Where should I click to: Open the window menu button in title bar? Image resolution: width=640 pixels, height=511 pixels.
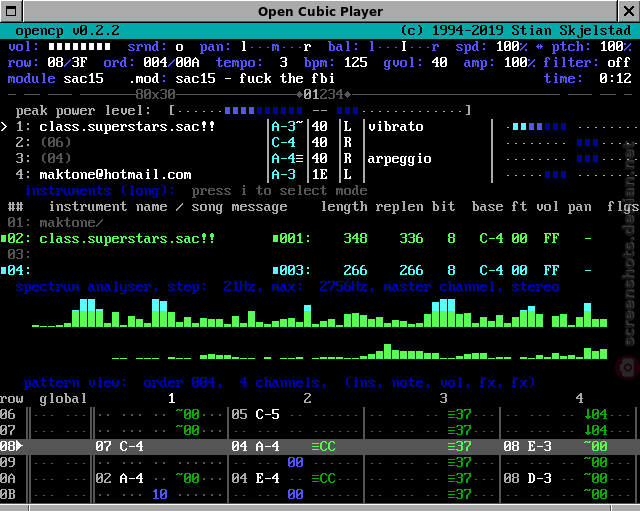11,11
